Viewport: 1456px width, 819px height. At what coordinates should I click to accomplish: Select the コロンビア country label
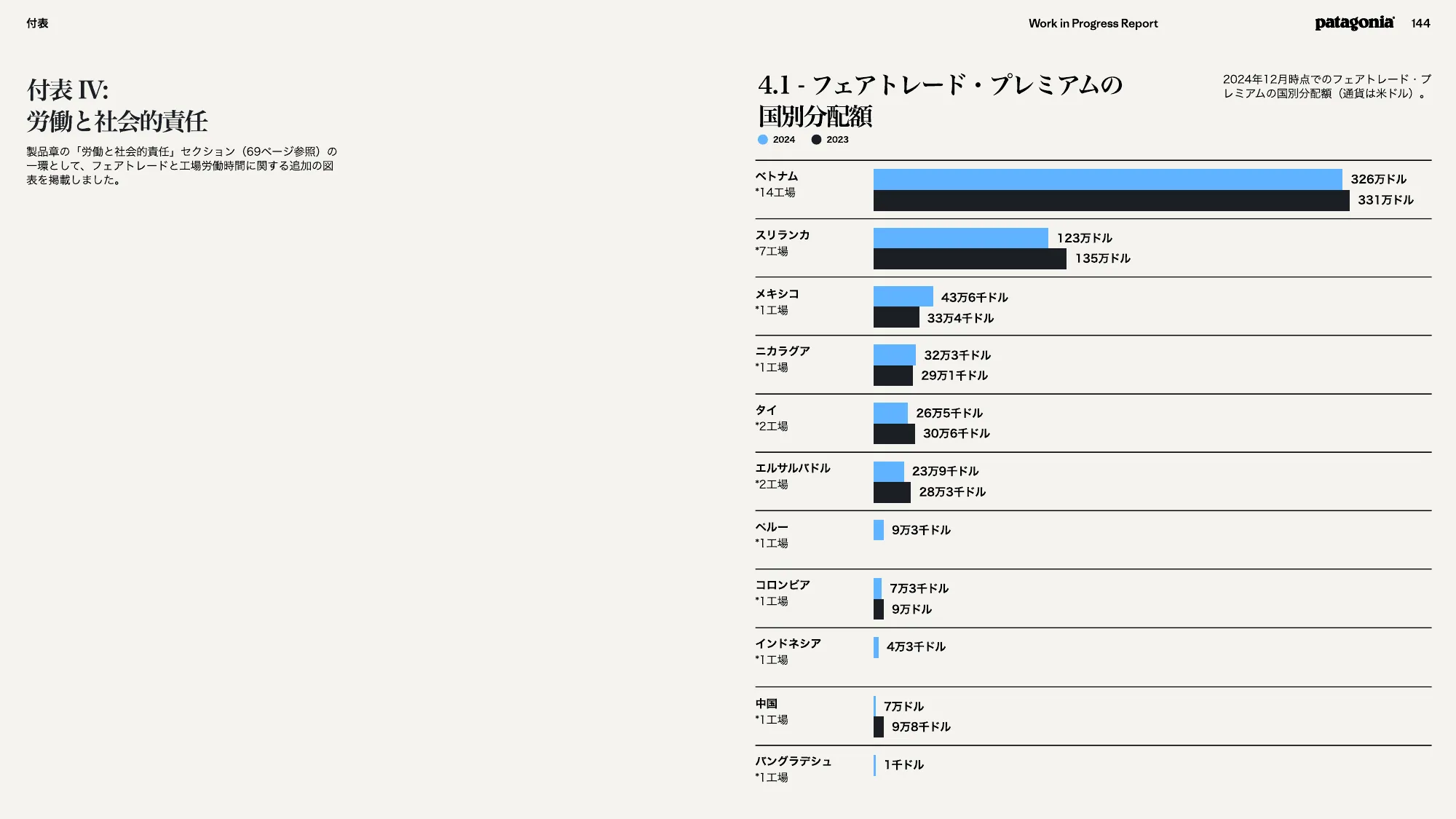pyautogui.click(x=783, y=585)
